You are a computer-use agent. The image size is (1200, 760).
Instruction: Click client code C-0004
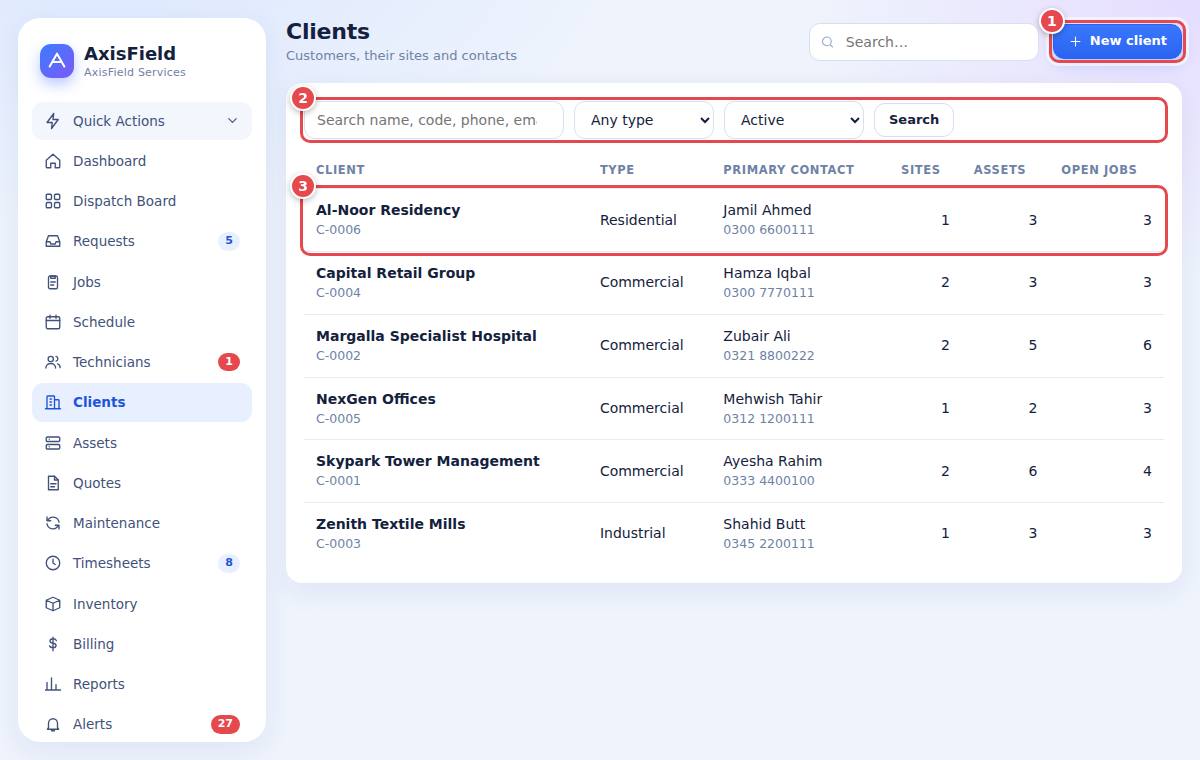pos(338,293)
